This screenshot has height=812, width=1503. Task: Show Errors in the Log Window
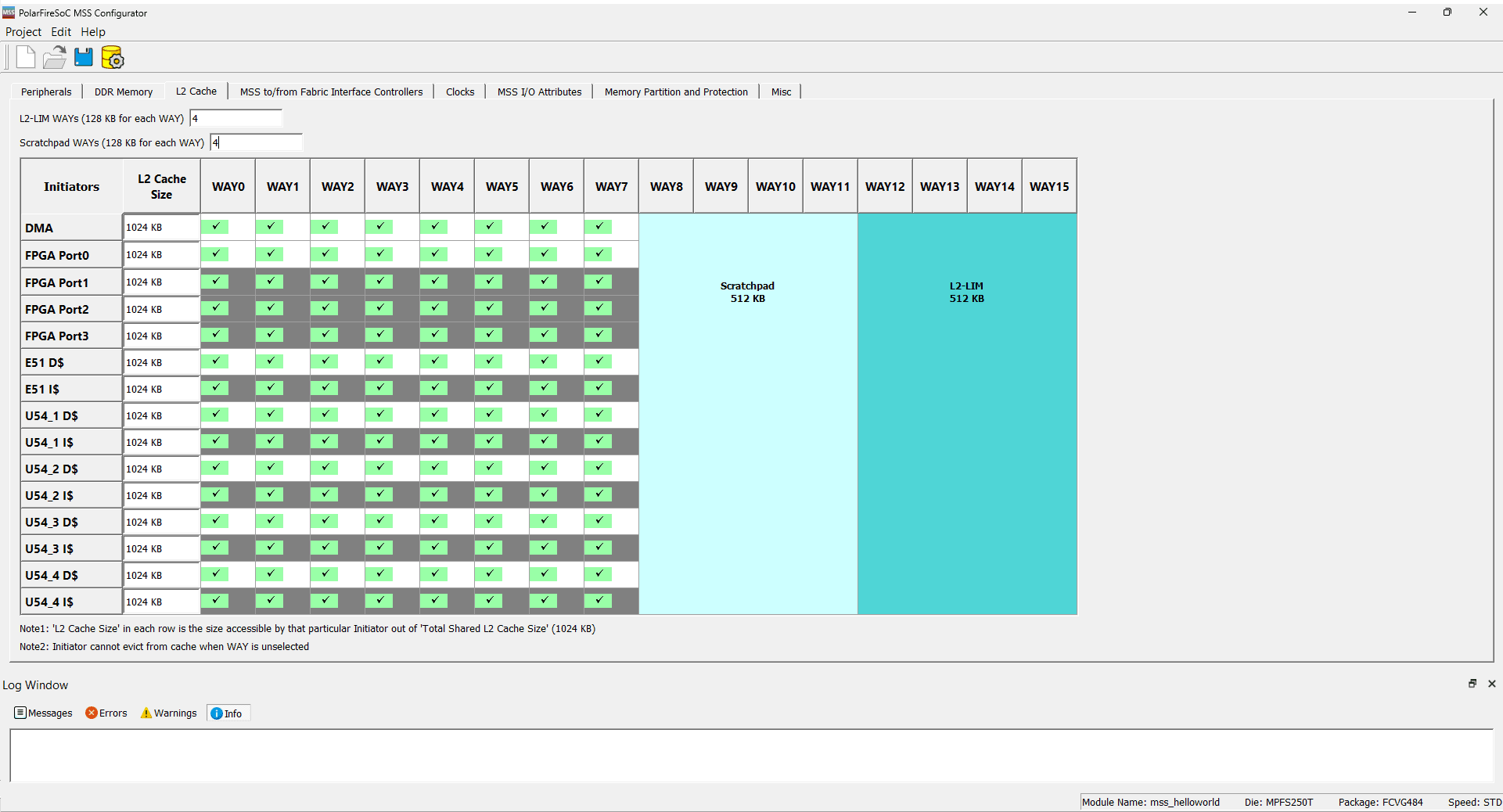point(106,713)
